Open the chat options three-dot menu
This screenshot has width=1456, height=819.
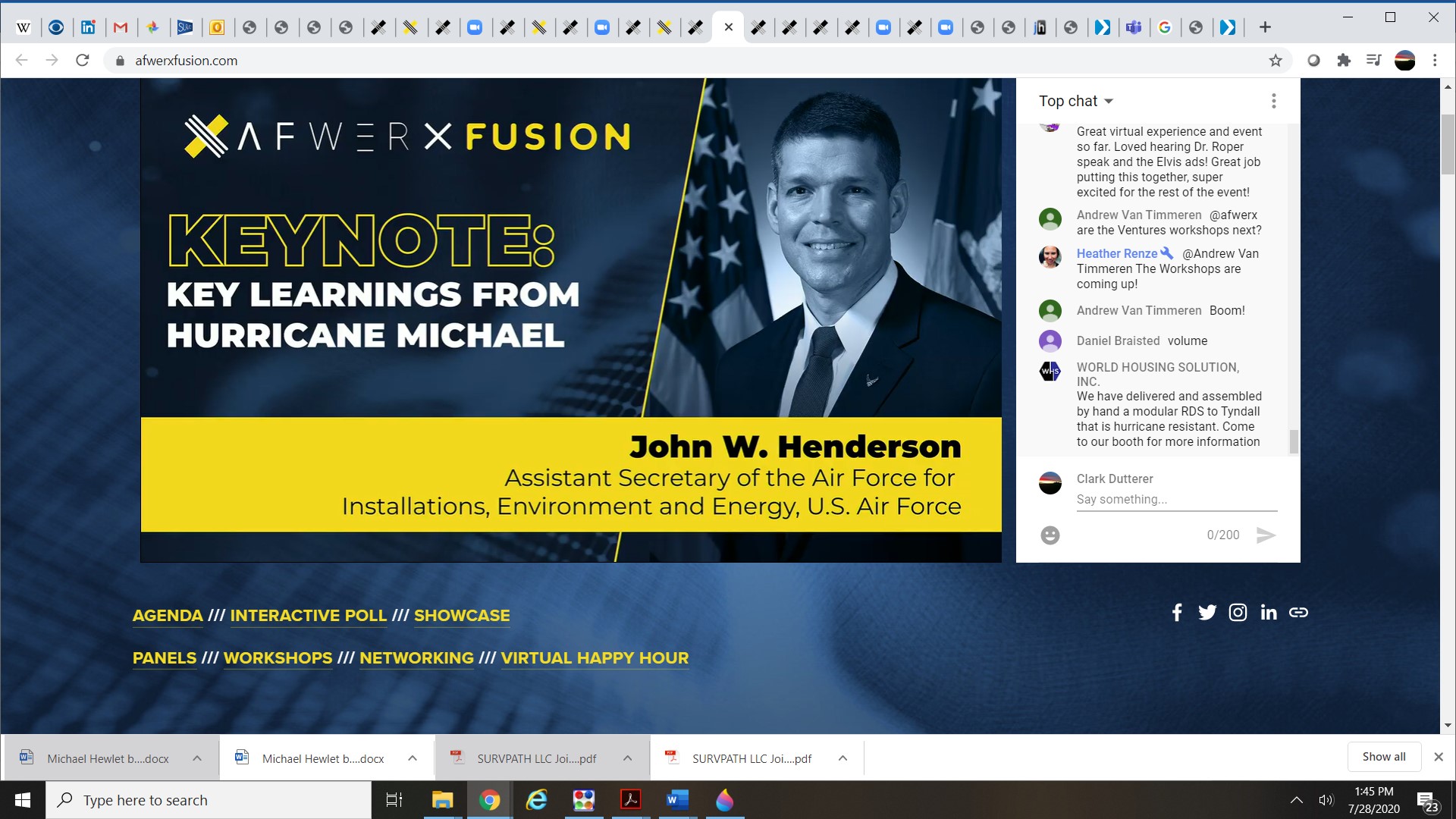click(x=1274, y=101)
